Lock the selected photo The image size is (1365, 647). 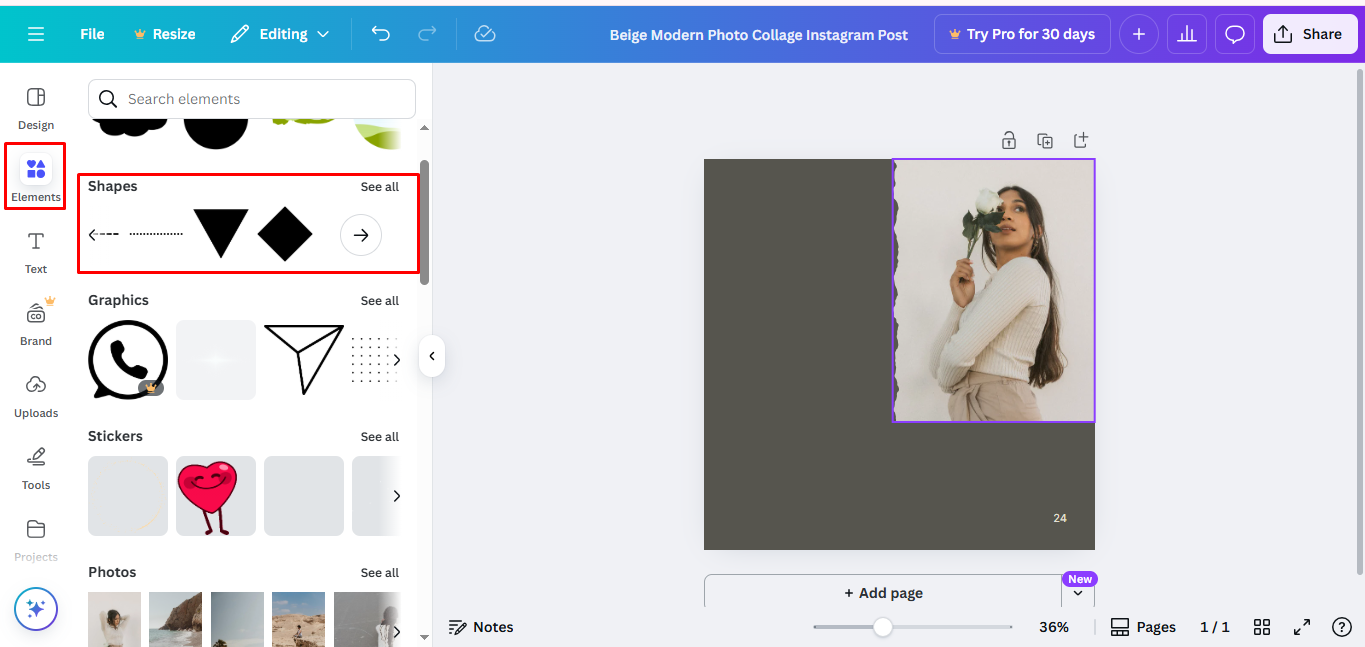(1009, 140)
